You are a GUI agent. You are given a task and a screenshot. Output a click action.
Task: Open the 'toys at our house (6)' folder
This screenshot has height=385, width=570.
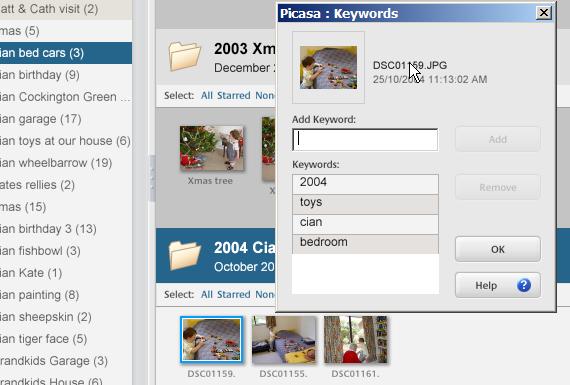click(66, 141)
